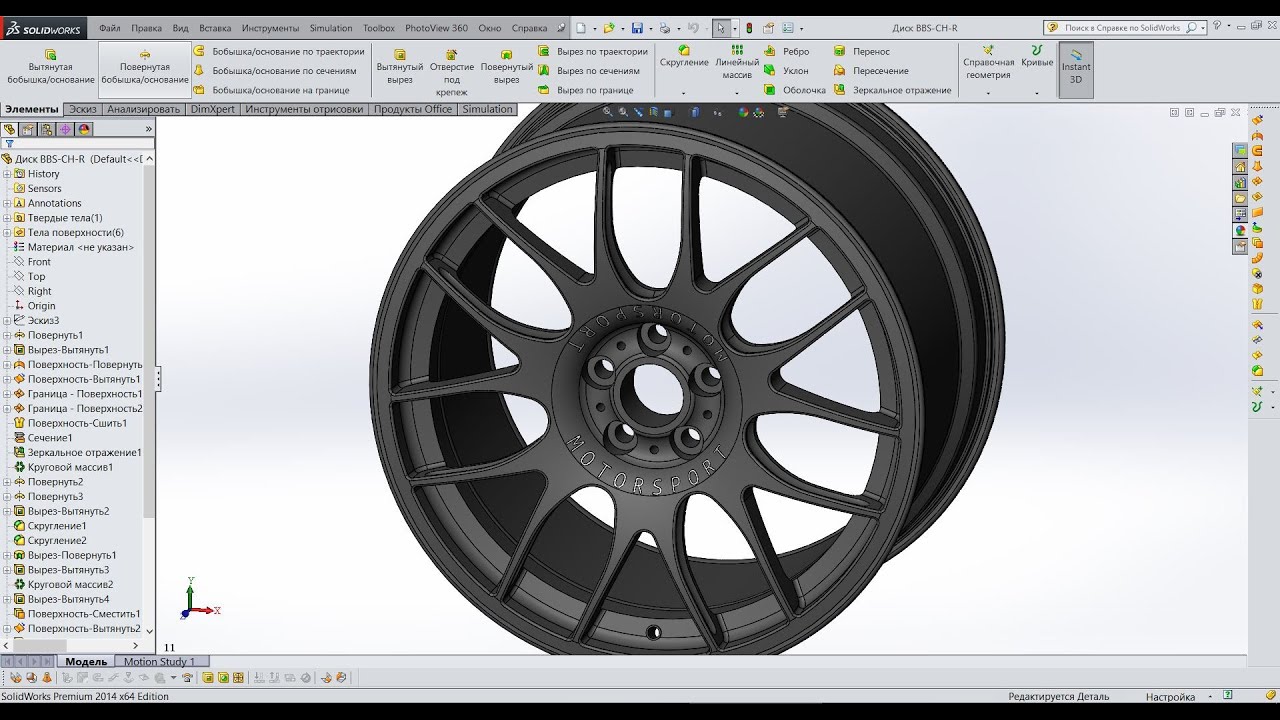
Task: Expand the Твердые тела(1) node
Action: (x=7, y=218)
